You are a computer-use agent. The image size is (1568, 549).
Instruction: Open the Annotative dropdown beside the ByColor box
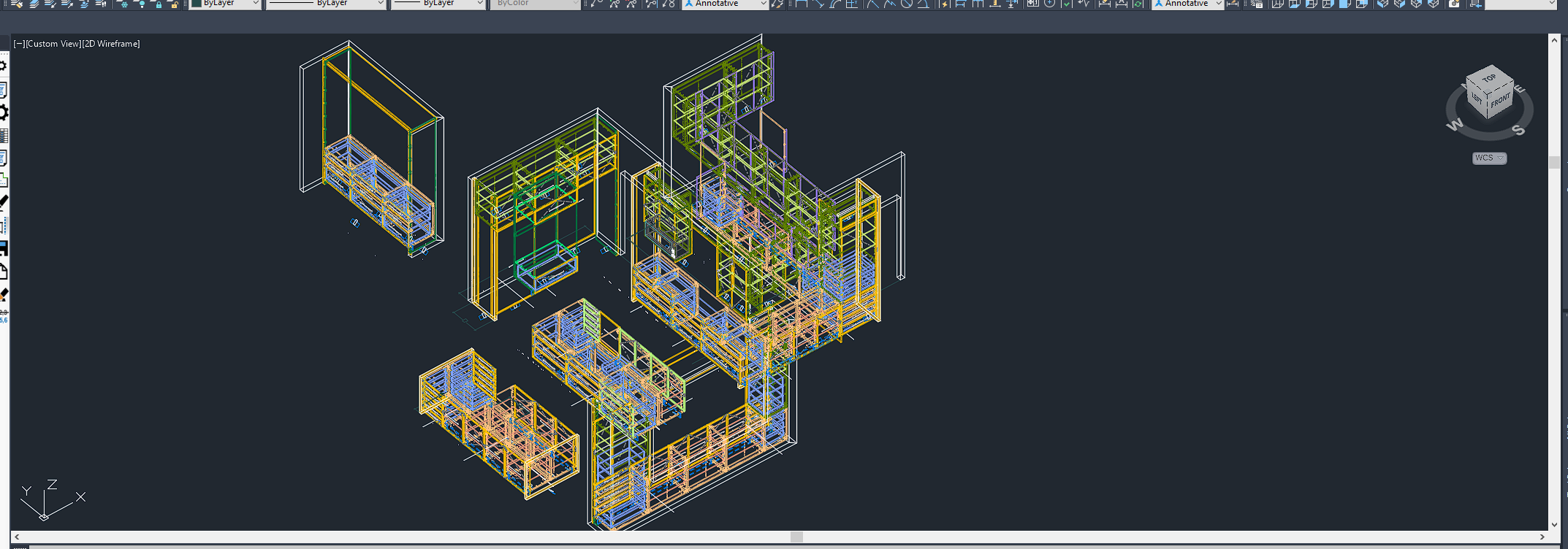(725, 4)
